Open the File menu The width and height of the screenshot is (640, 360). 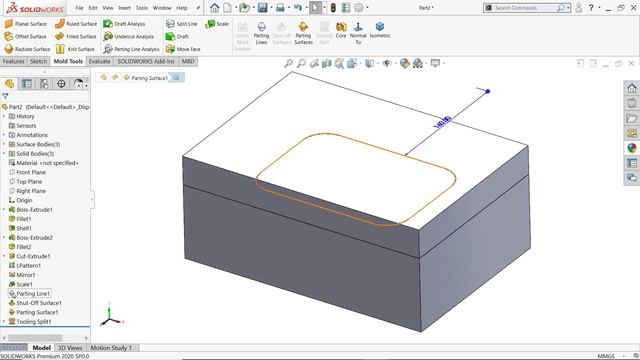pyautogui.click(x=79, y=8)
